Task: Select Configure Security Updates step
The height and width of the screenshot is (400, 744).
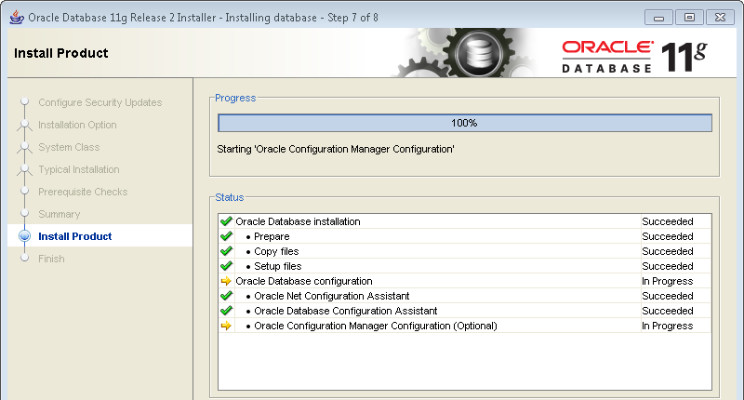Action: (100, 102)
